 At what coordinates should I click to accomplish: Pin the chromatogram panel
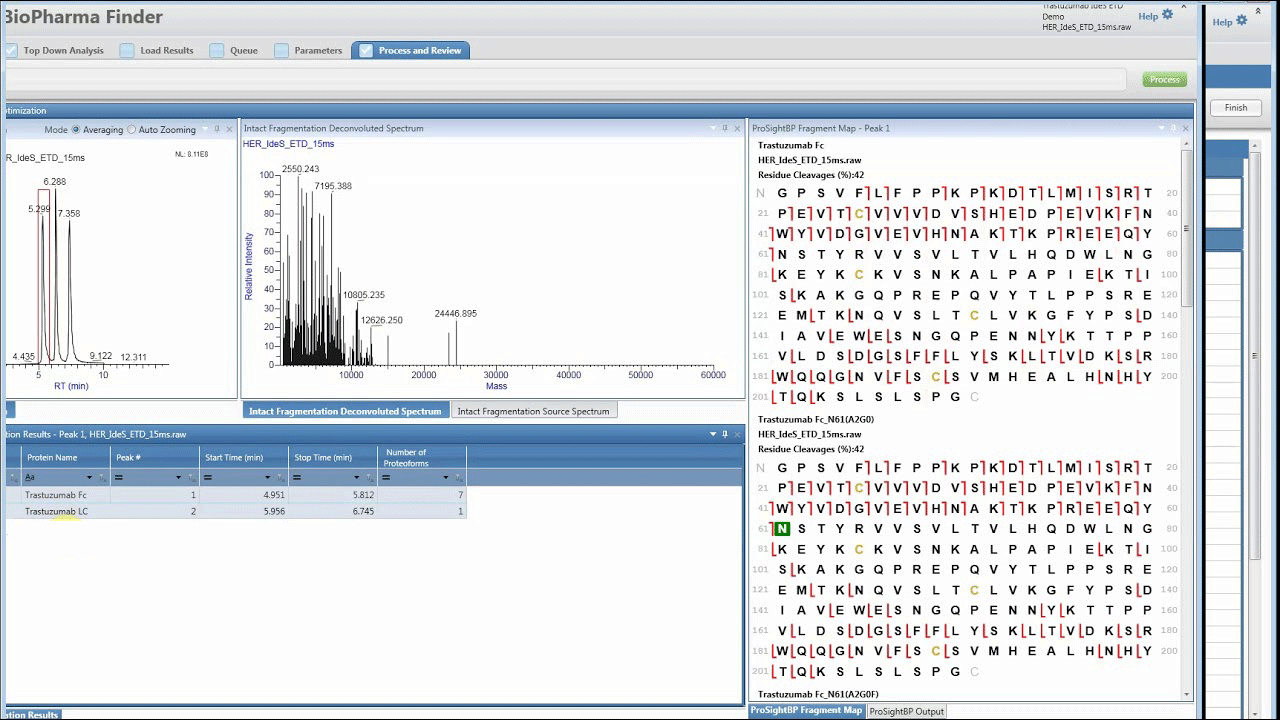click(x=217, y=129)
